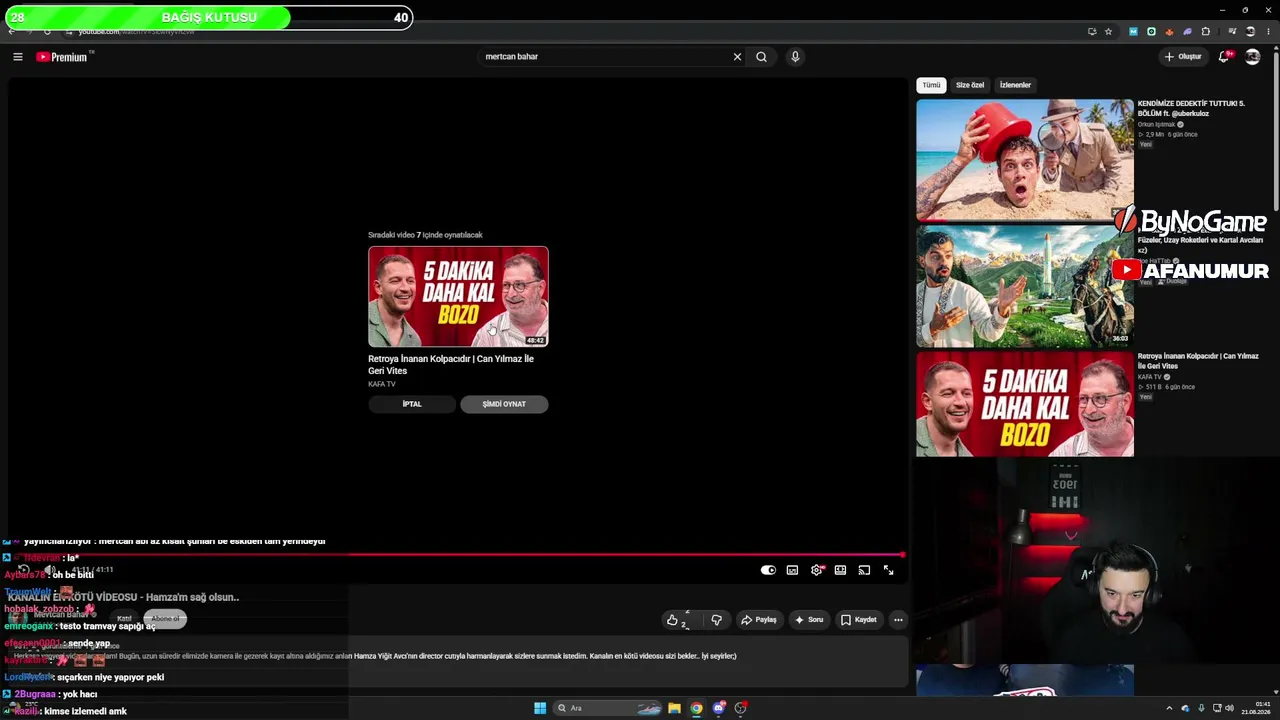Screen dimensions: 1280x720
Task: Open the mountain landscape sidebar video thumbnail
Action: click(1025, 286)
